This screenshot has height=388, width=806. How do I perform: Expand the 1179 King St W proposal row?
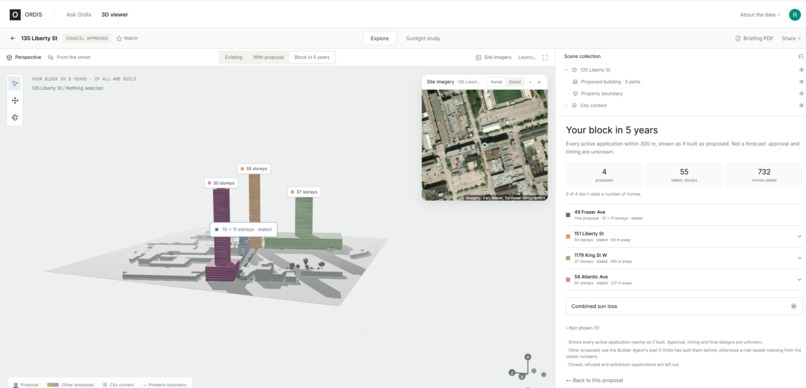(x=799, y=258)
